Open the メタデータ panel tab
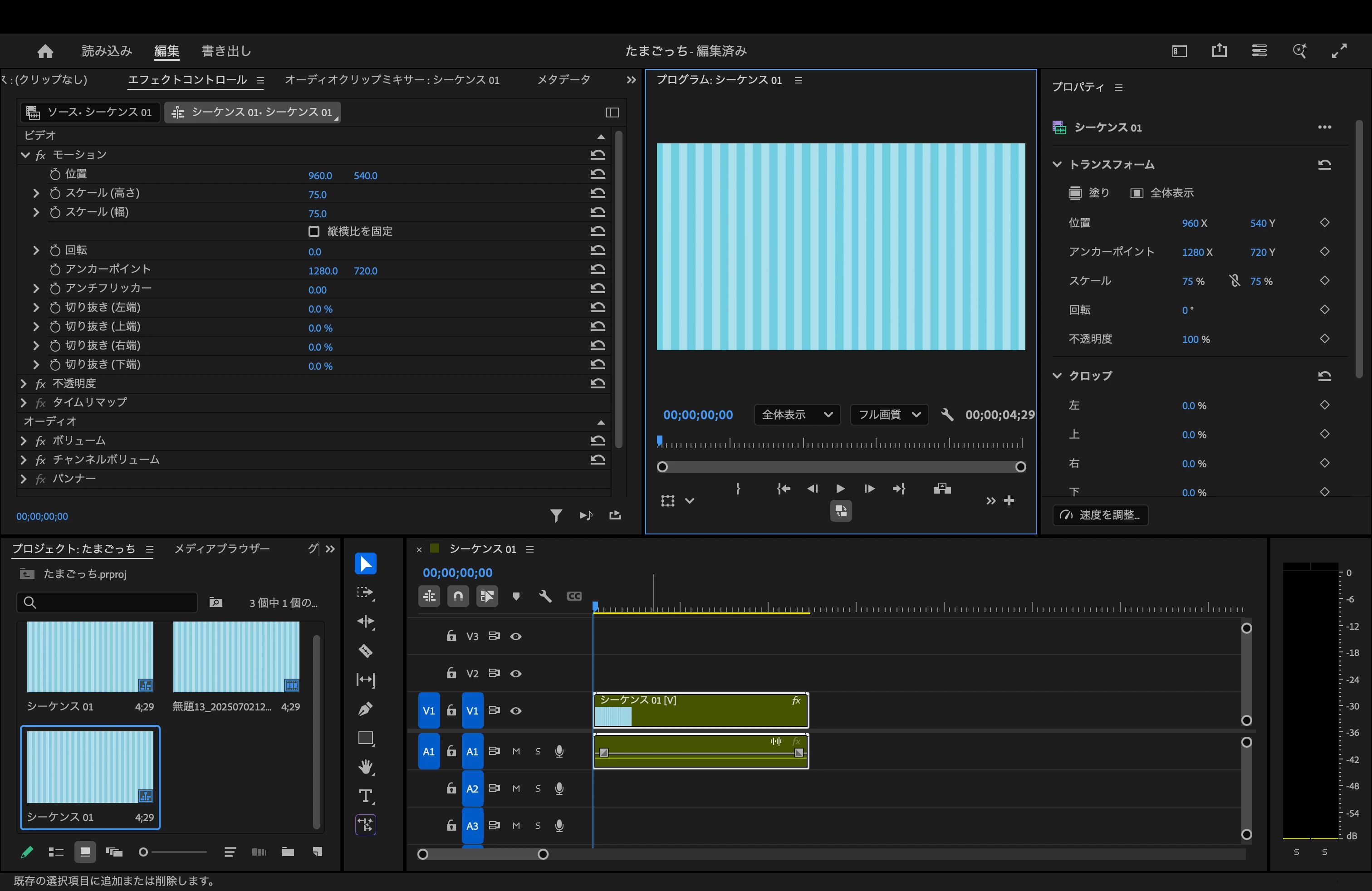The width and height of the screenshot is (1372, 891). (x=563, y=79)
